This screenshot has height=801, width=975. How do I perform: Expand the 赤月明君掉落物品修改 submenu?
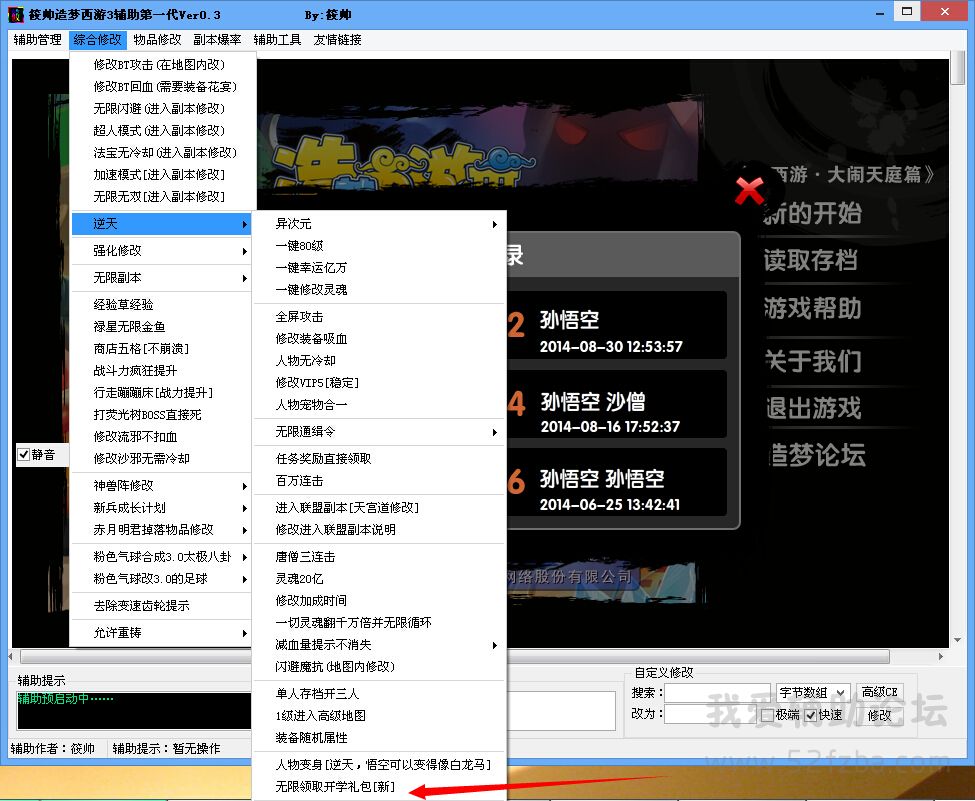tap(161, 530)
